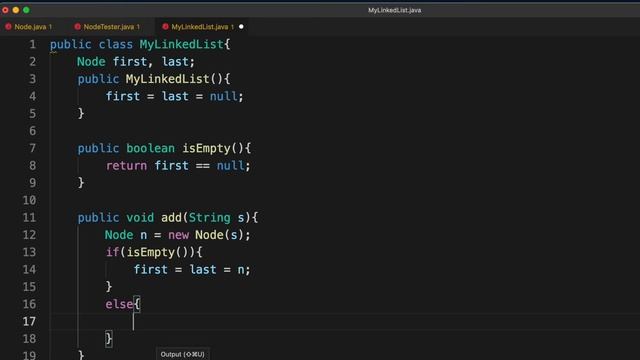640x360 pixels.
Task: Click the closing brace on line 5
Action: click(81, 113)
